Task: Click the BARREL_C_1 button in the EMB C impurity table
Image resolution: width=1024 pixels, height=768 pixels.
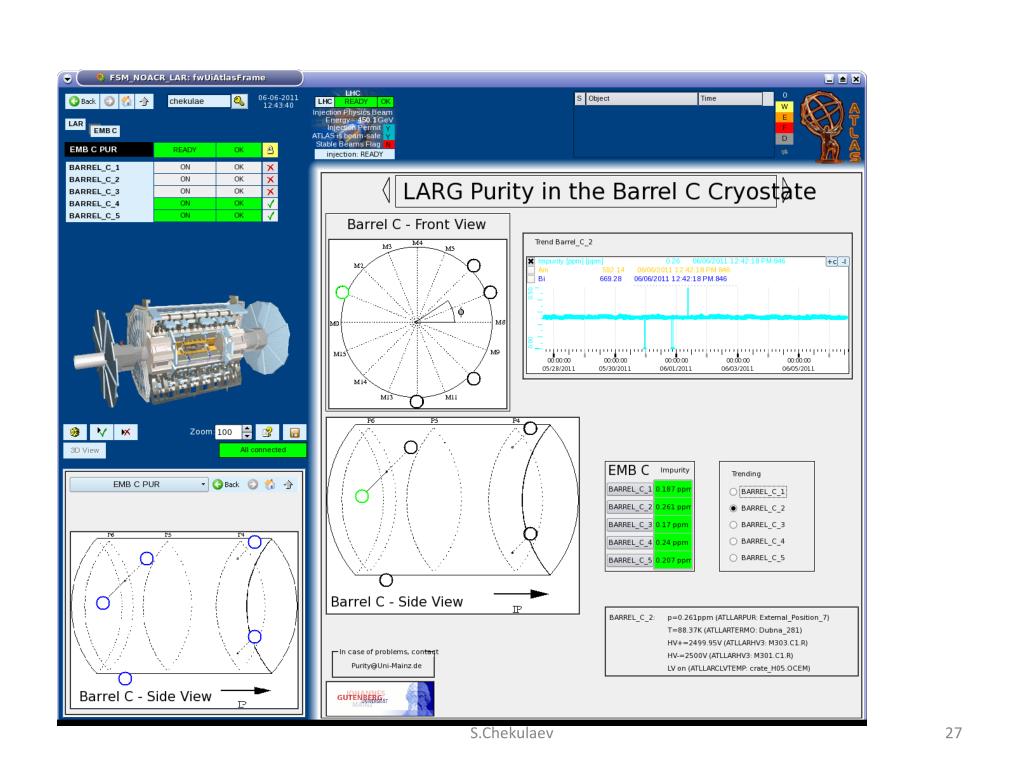Action: tap(630, 489)
